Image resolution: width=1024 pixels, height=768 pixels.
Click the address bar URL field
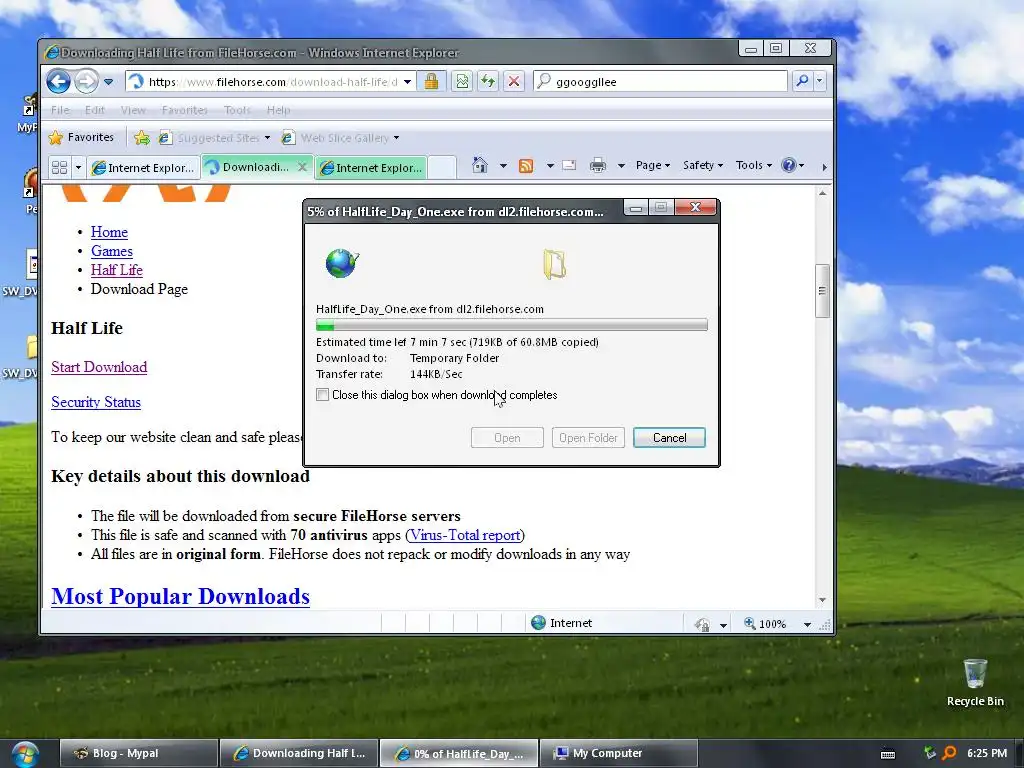(272, 82)
